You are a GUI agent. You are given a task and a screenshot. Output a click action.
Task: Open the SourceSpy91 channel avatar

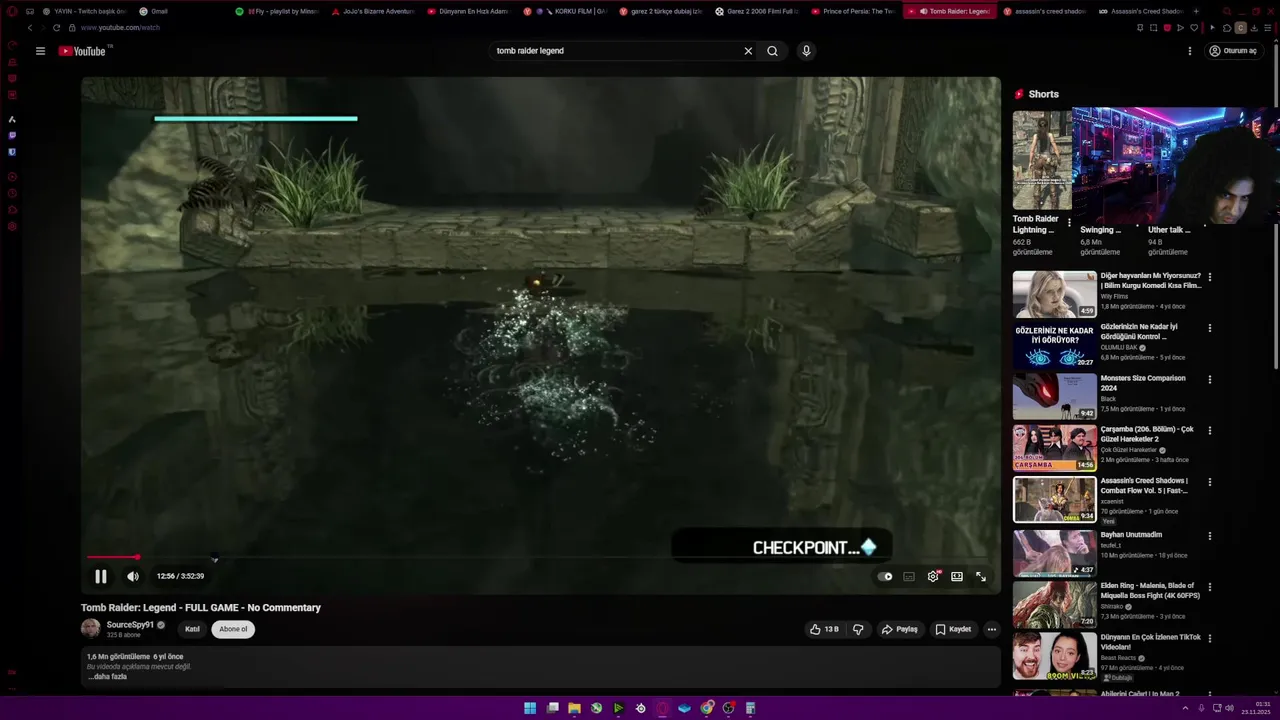91,628
